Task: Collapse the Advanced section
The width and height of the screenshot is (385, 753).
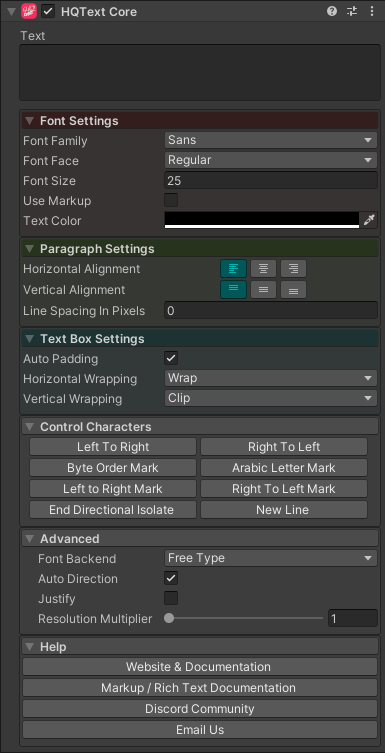Action: (30, 538)
